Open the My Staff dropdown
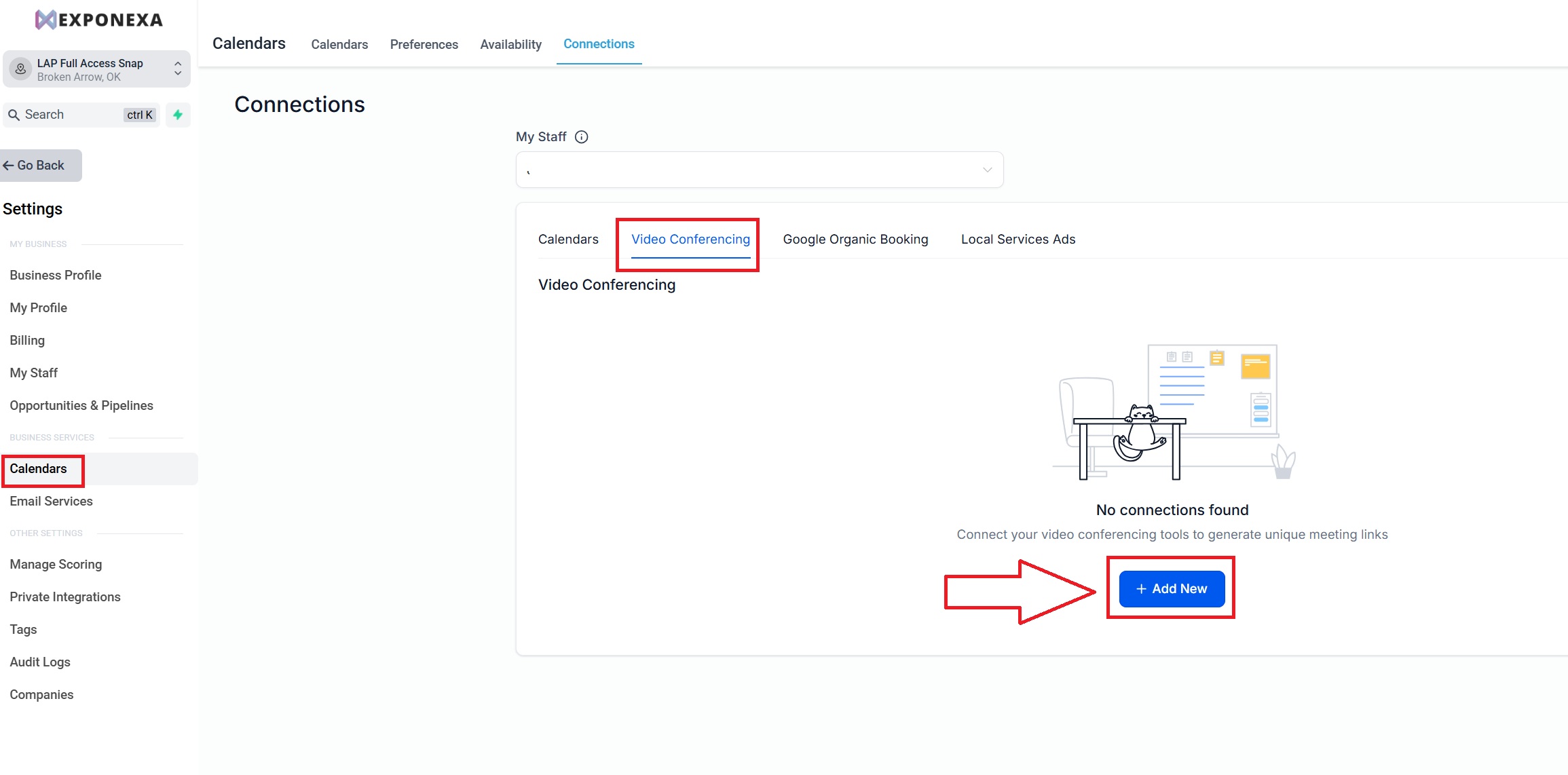1568x775 pixels. click(x=759, y=170)
